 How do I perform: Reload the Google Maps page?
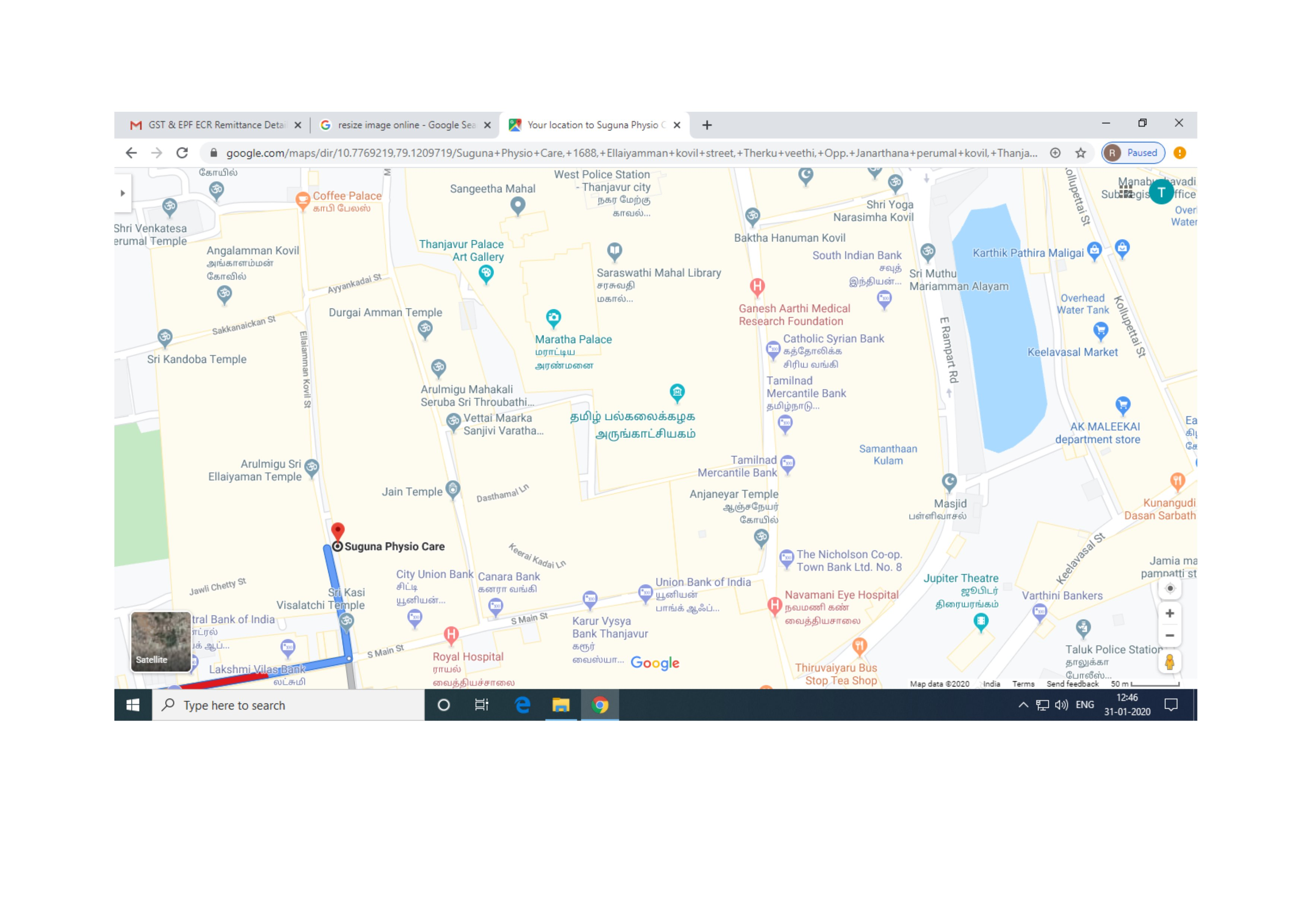coord(181,153)
